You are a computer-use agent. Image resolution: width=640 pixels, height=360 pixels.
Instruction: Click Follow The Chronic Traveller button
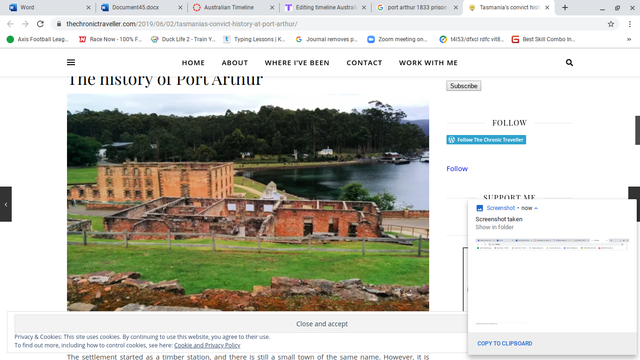click(486, 140)
